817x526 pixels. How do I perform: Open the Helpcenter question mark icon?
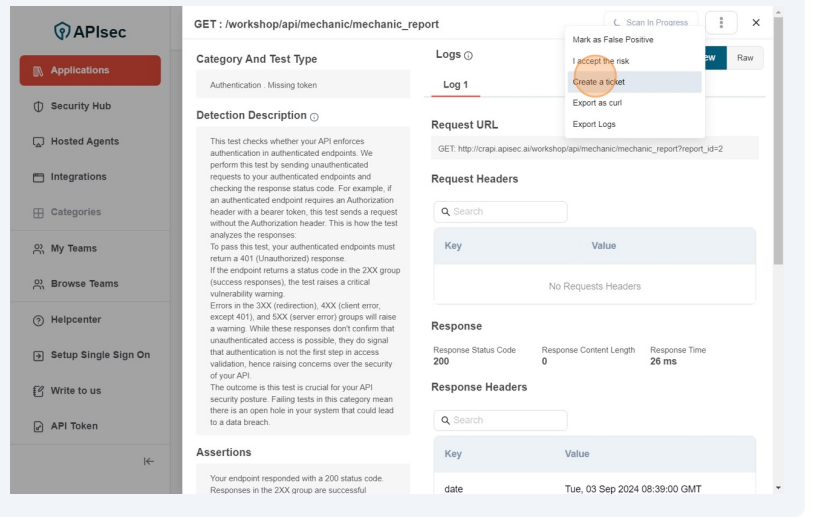pos(38,320)
